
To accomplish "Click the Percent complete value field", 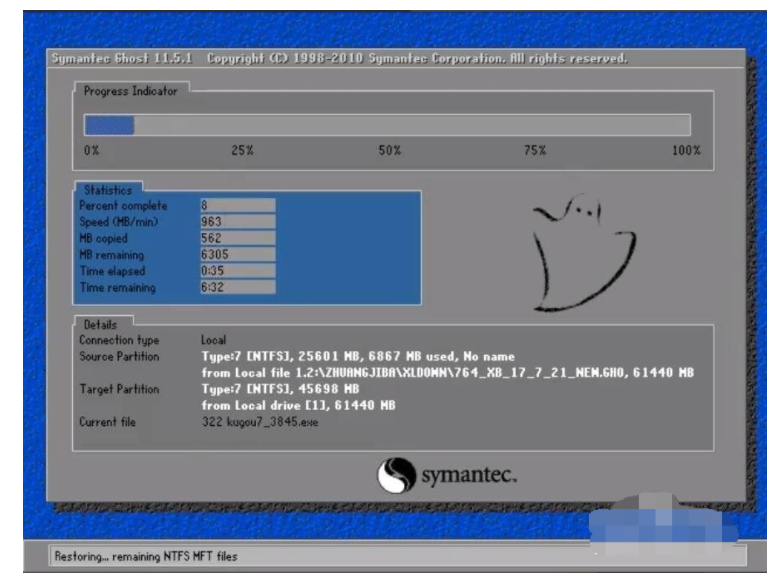I will pyautogui.click(x=237, y=205).
